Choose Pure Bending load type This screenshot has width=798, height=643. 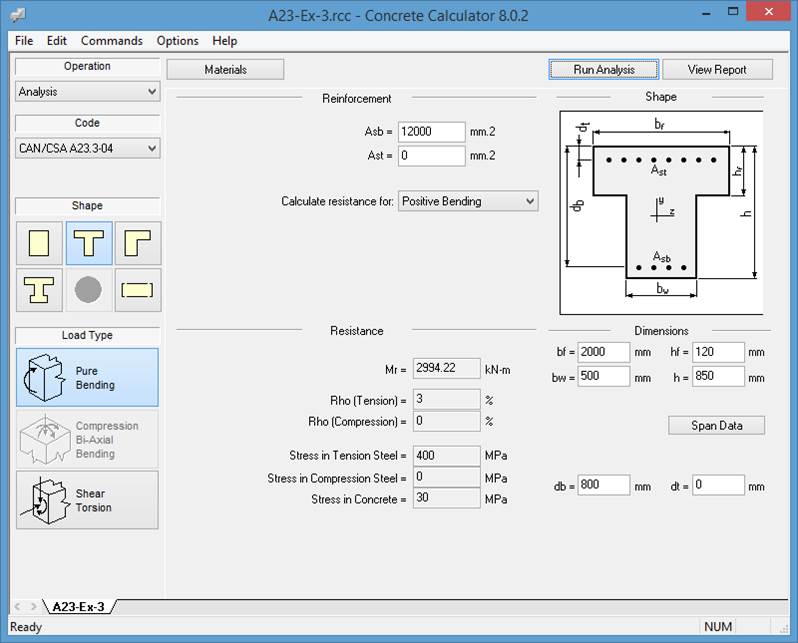click(88, 377)
